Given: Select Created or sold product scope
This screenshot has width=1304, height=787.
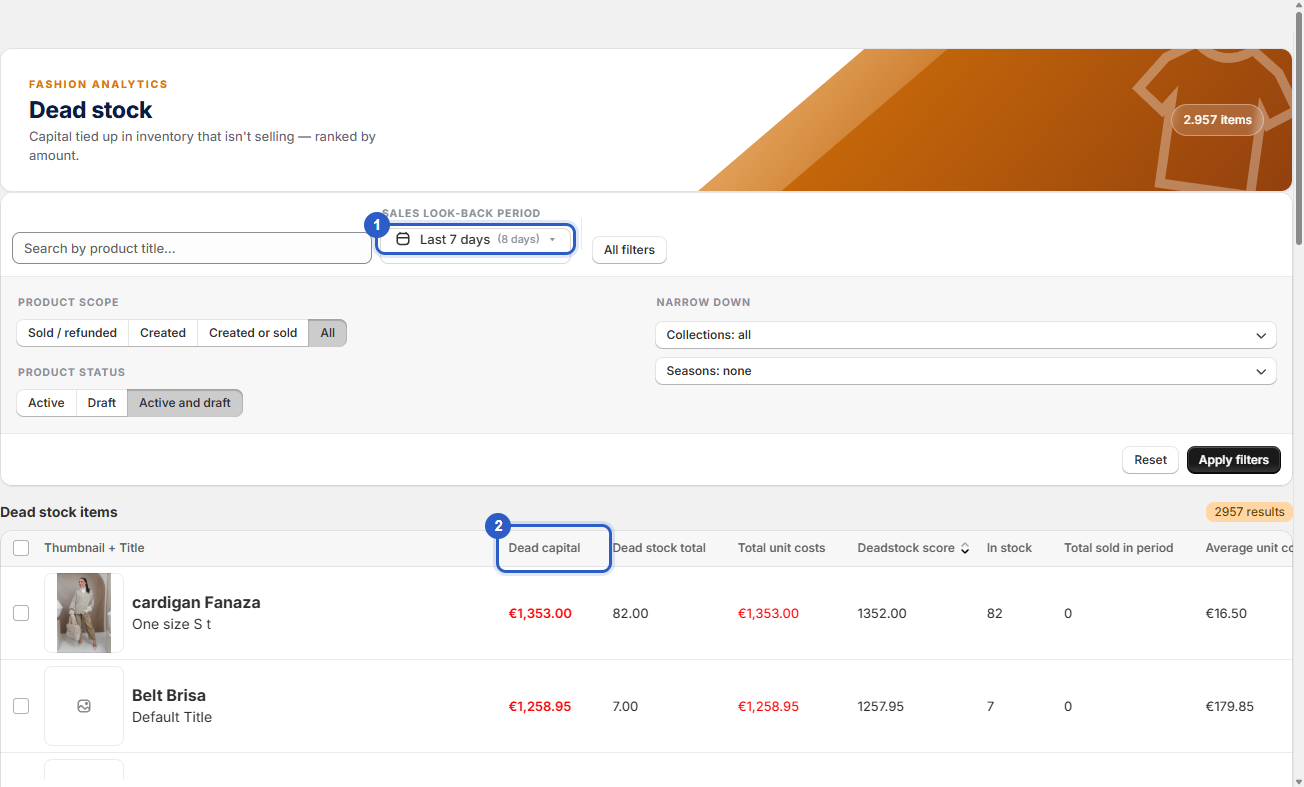Looking at the screenshot, I should (253, 333).
